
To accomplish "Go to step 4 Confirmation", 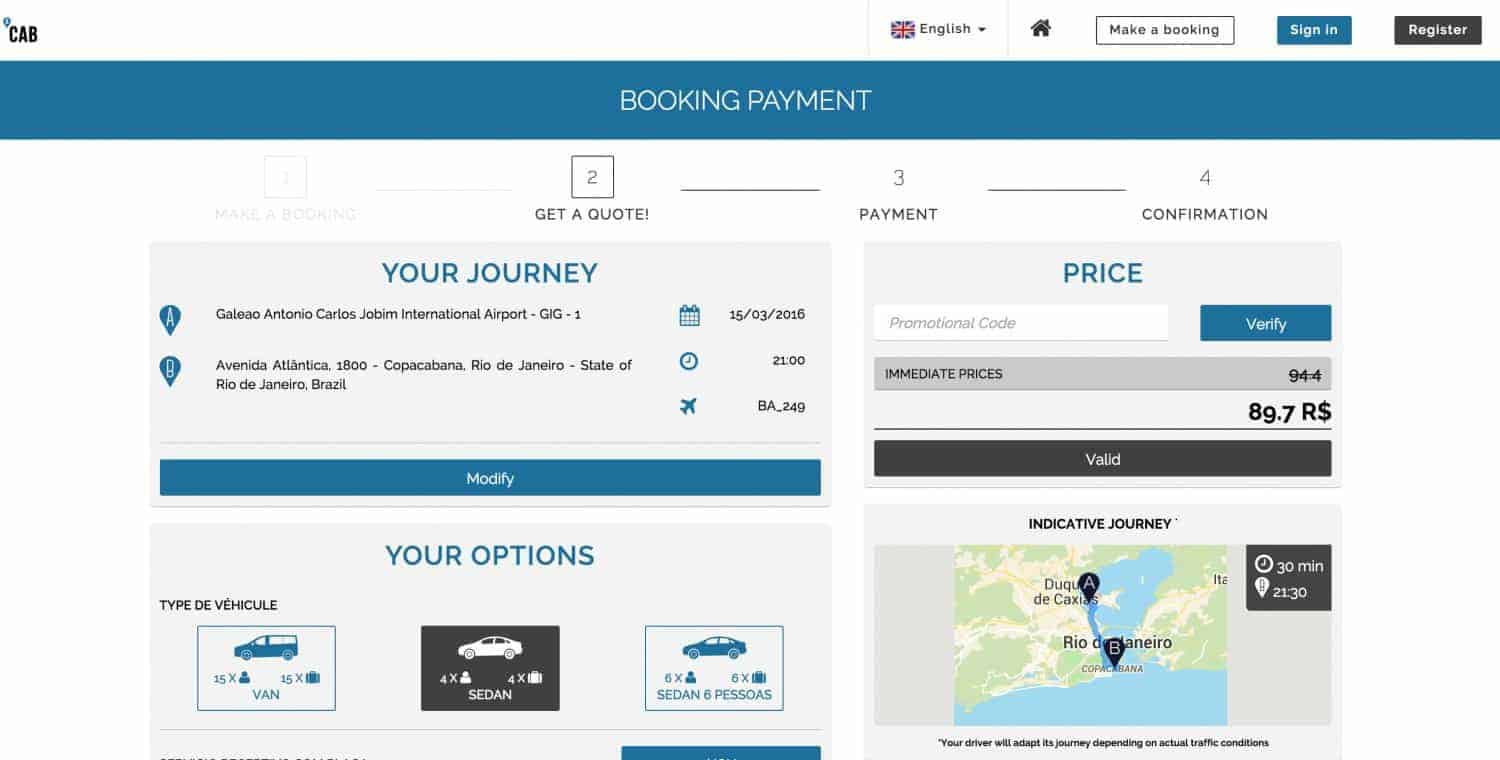I will coord(1205,193).
